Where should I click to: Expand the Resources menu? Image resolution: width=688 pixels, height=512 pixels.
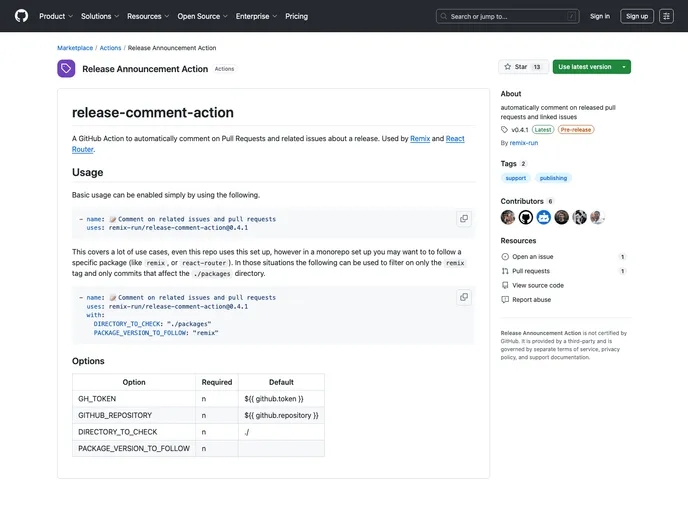coord(148,16)
